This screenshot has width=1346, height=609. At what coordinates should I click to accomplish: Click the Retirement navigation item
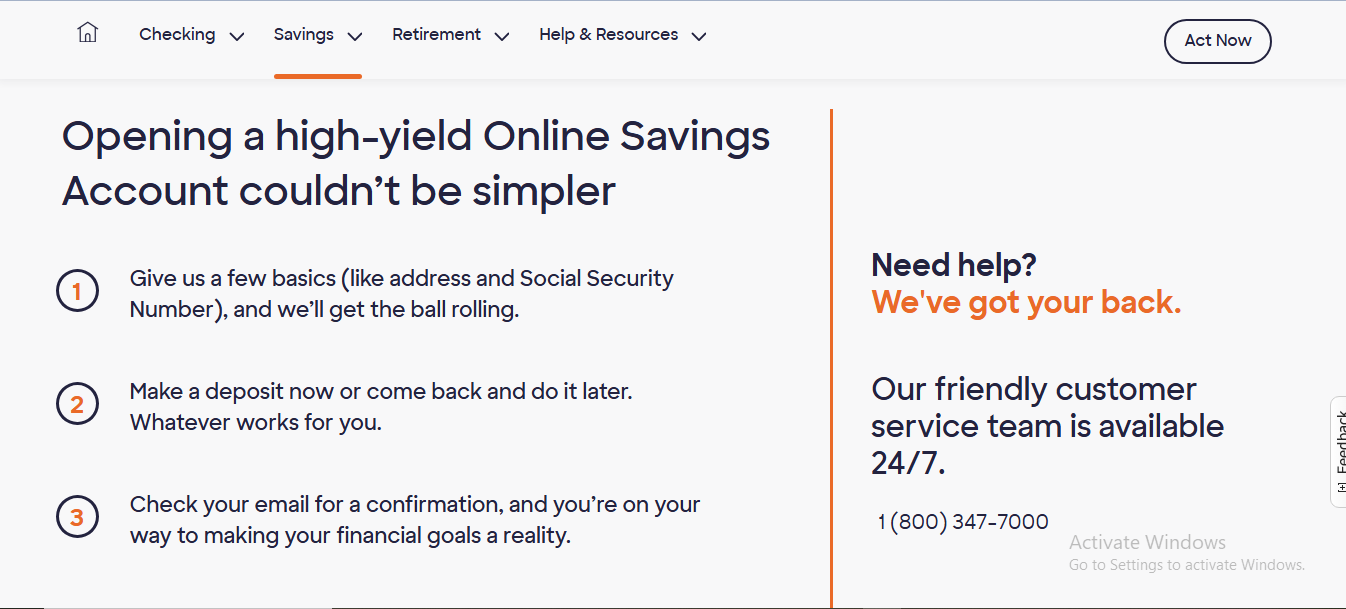[x=436, y=34]
